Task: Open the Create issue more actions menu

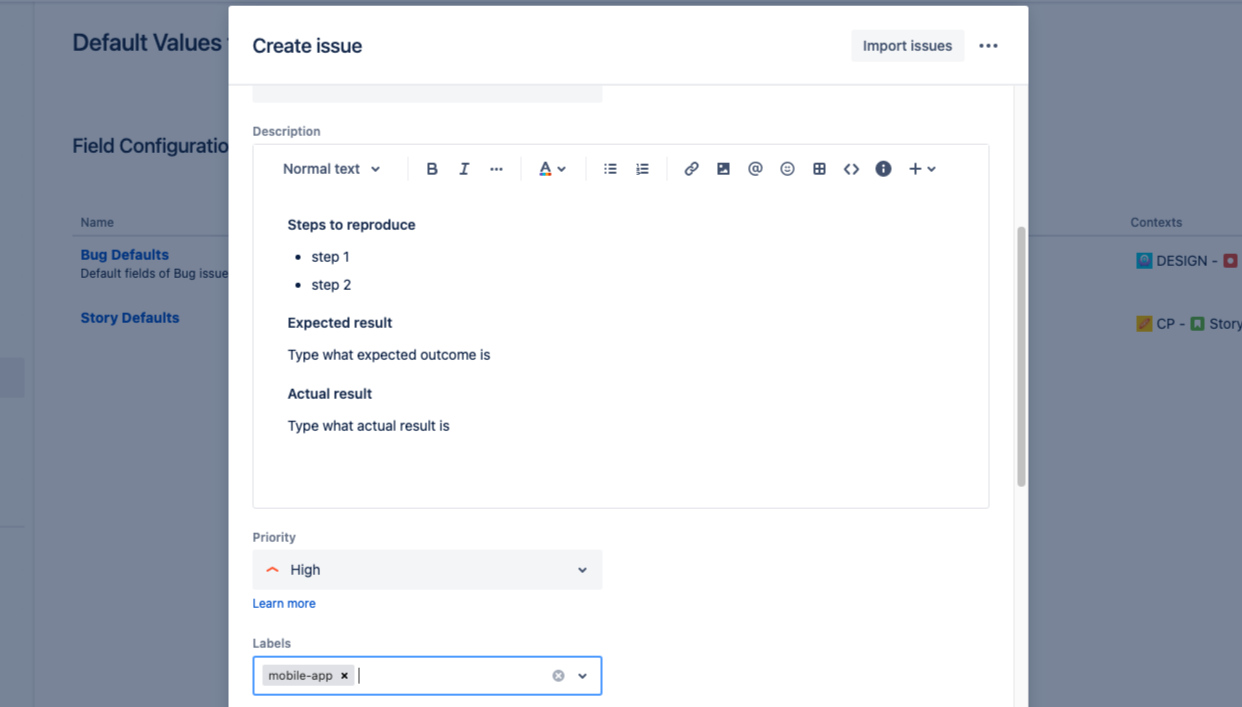Action: point(988,46)
